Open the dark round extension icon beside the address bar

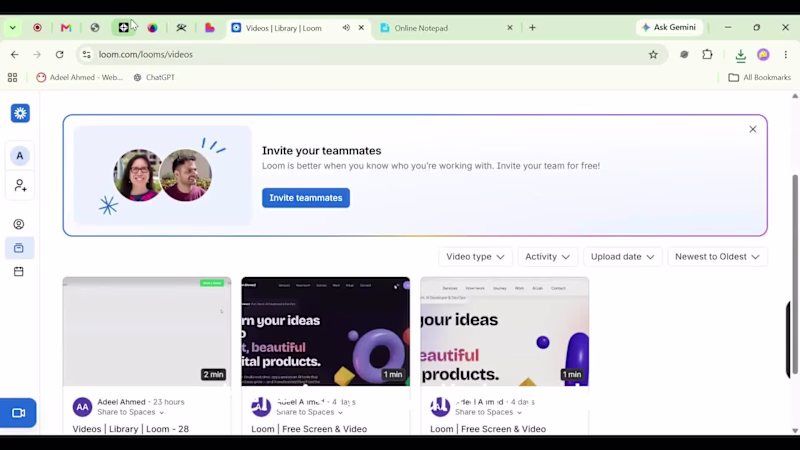click(684, 55)
